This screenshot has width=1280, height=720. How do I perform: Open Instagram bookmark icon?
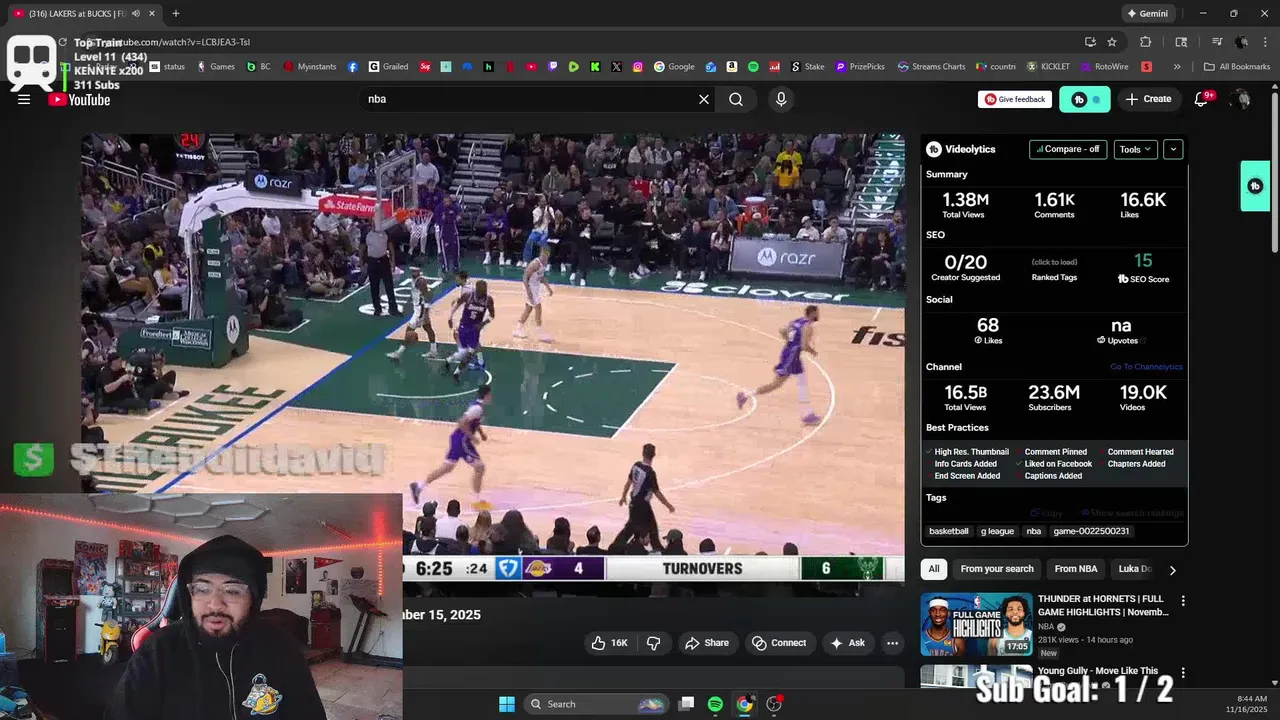[x=638, y=67]
